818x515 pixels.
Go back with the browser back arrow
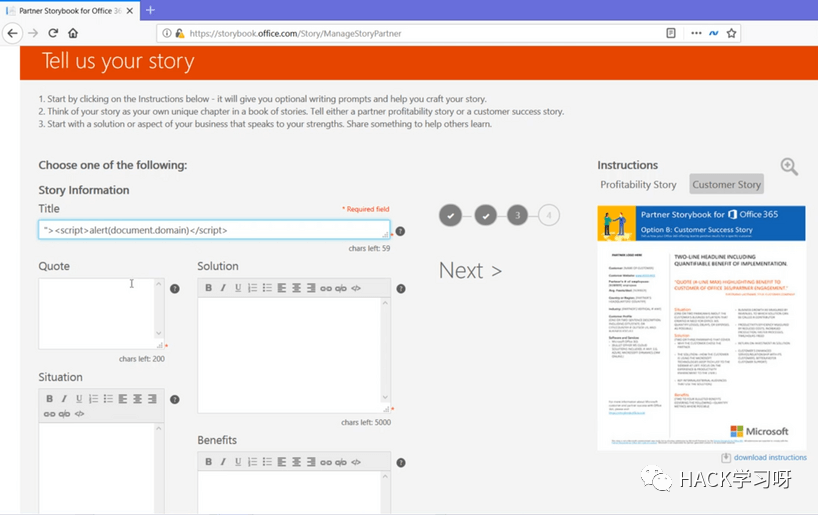(x=13, y=33)
